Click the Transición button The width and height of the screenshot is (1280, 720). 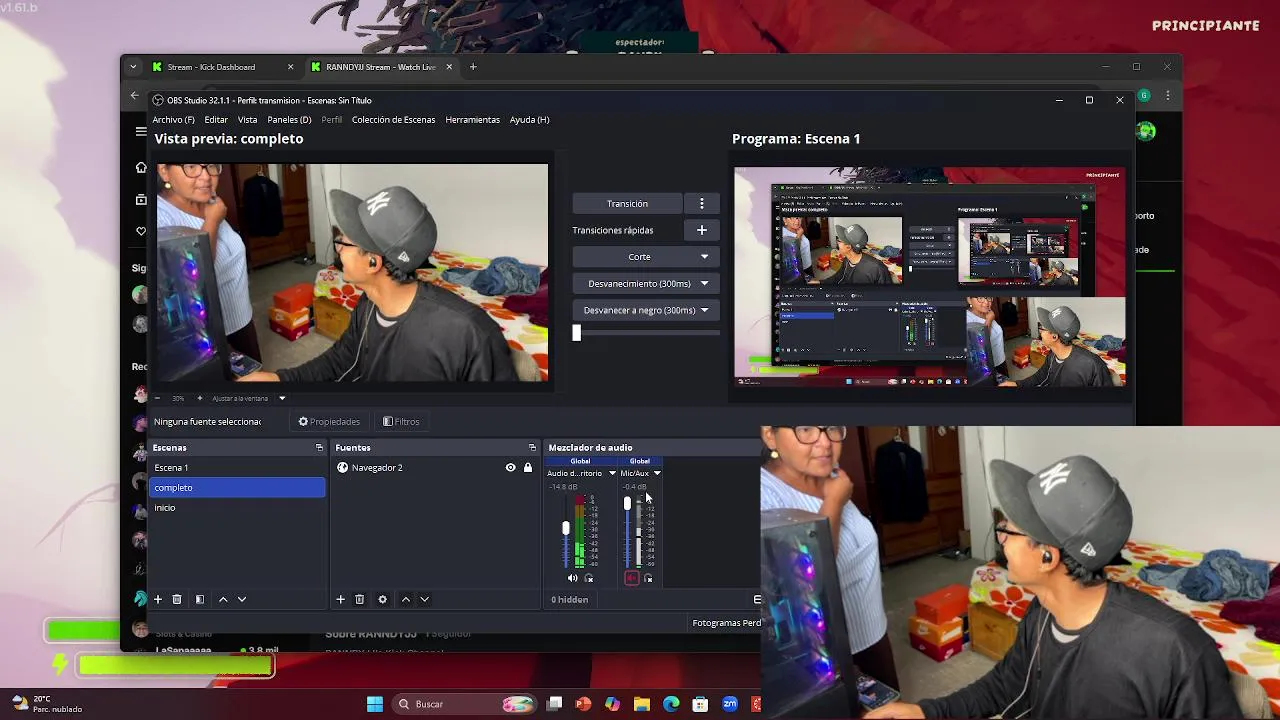point(627,203)
